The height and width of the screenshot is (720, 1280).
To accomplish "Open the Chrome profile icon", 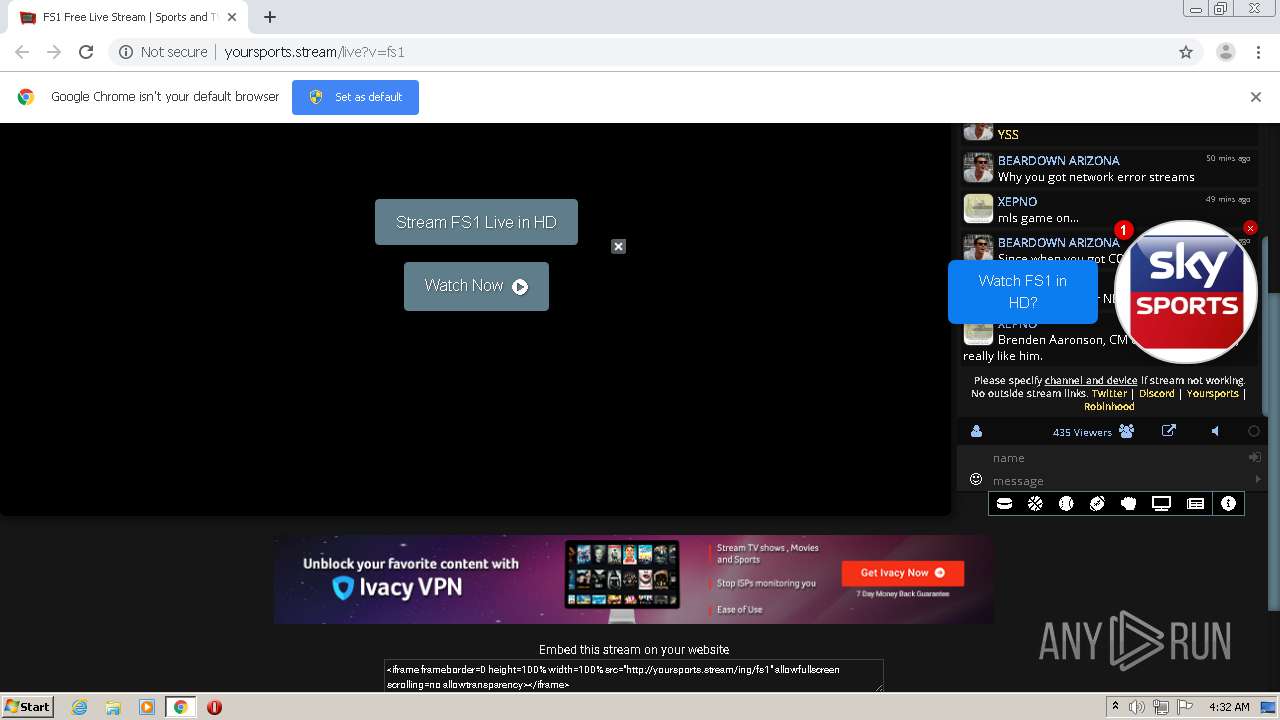I will pos(1225,52).
